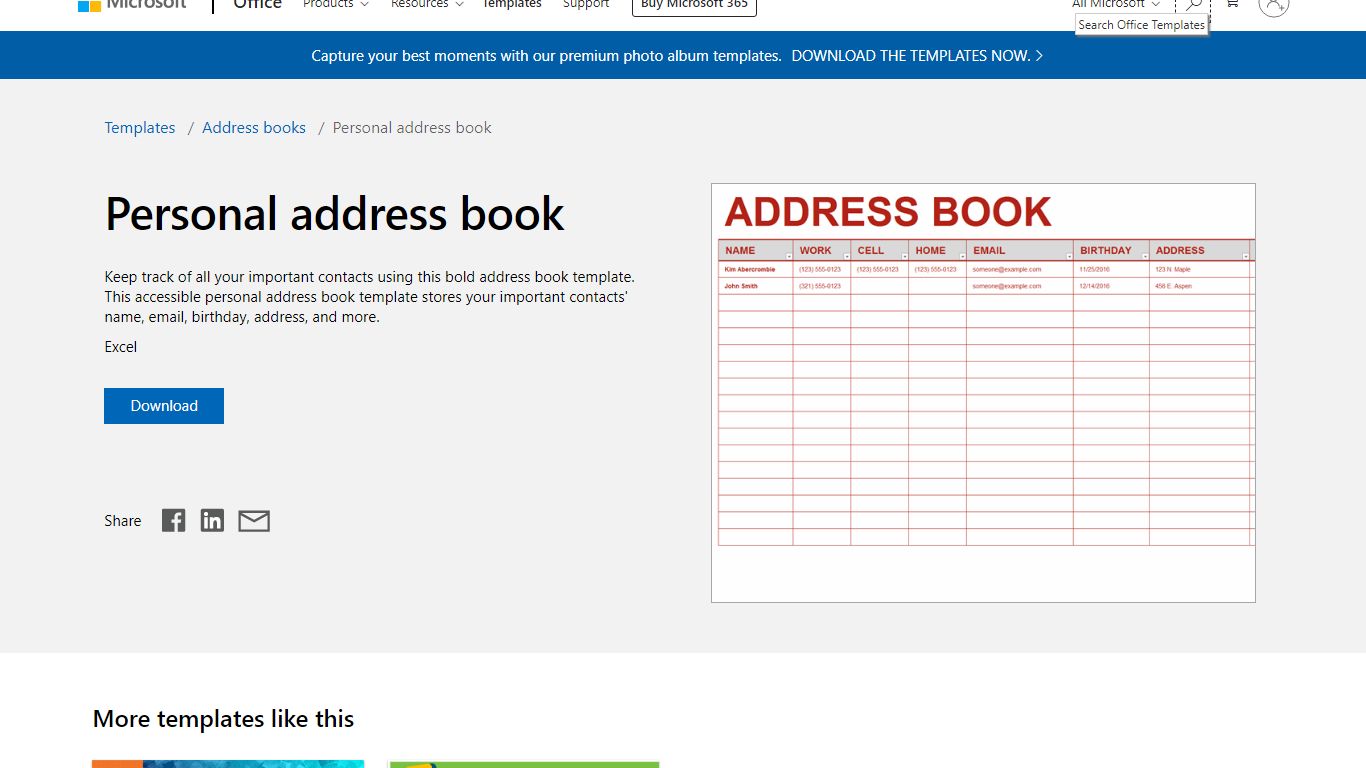The height and width of the screenshot is (768, 1366).
Task: Click the 'Personal address book' breadcrumb text
Action: coord(412,128)
